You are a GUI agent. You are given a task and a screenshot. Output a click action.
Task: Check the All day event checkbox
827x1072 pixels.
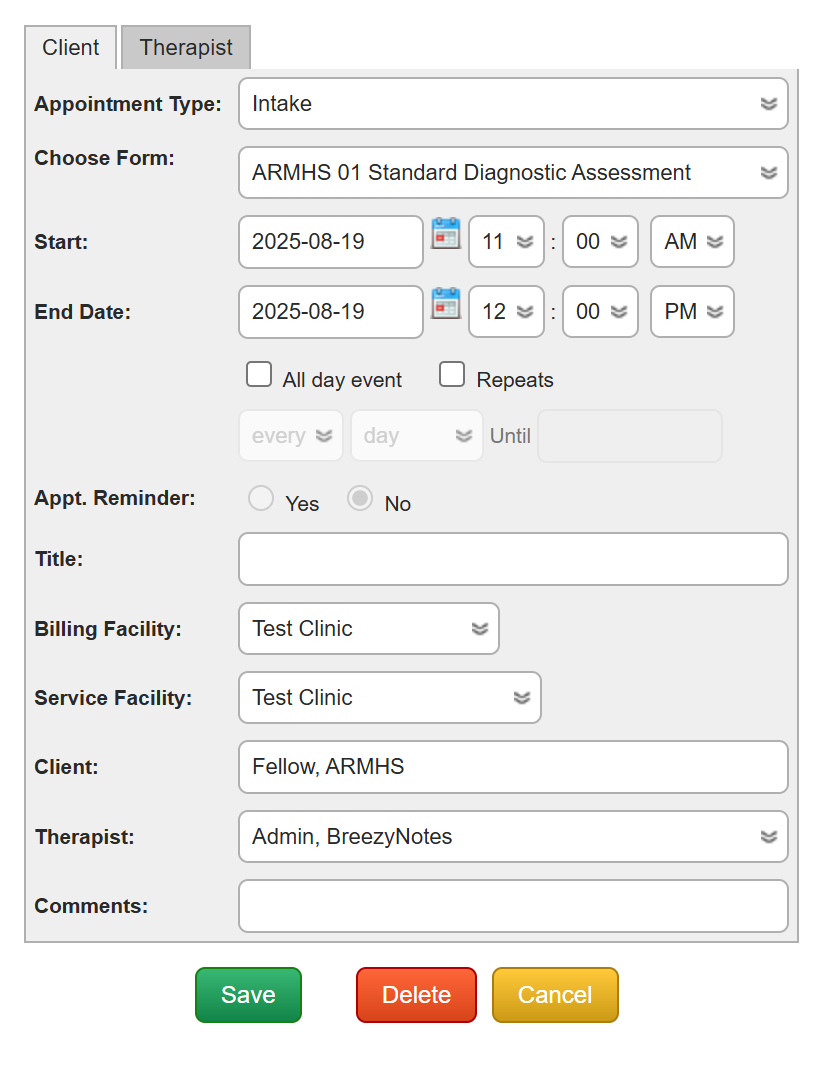259,375
